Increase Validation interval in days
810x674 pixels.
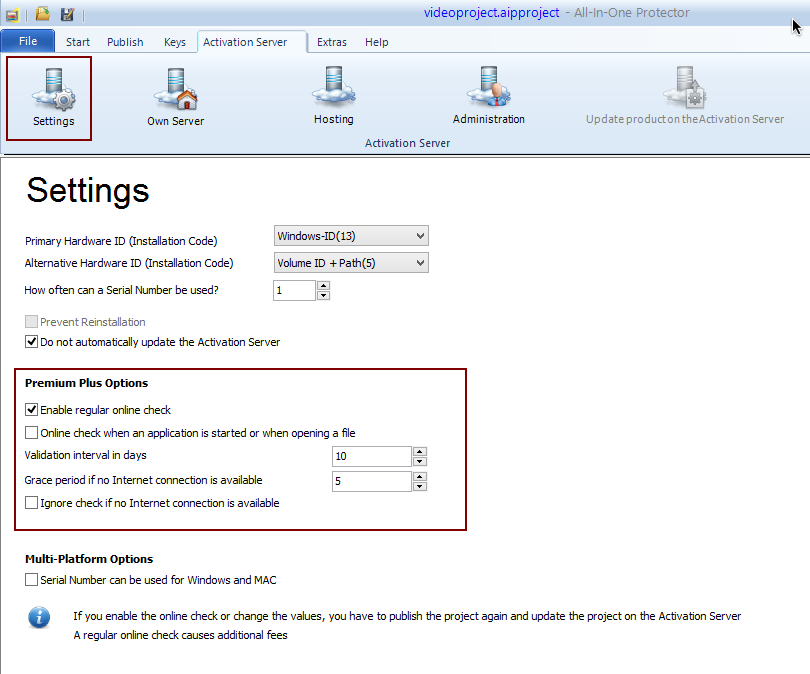click(420, 451)
